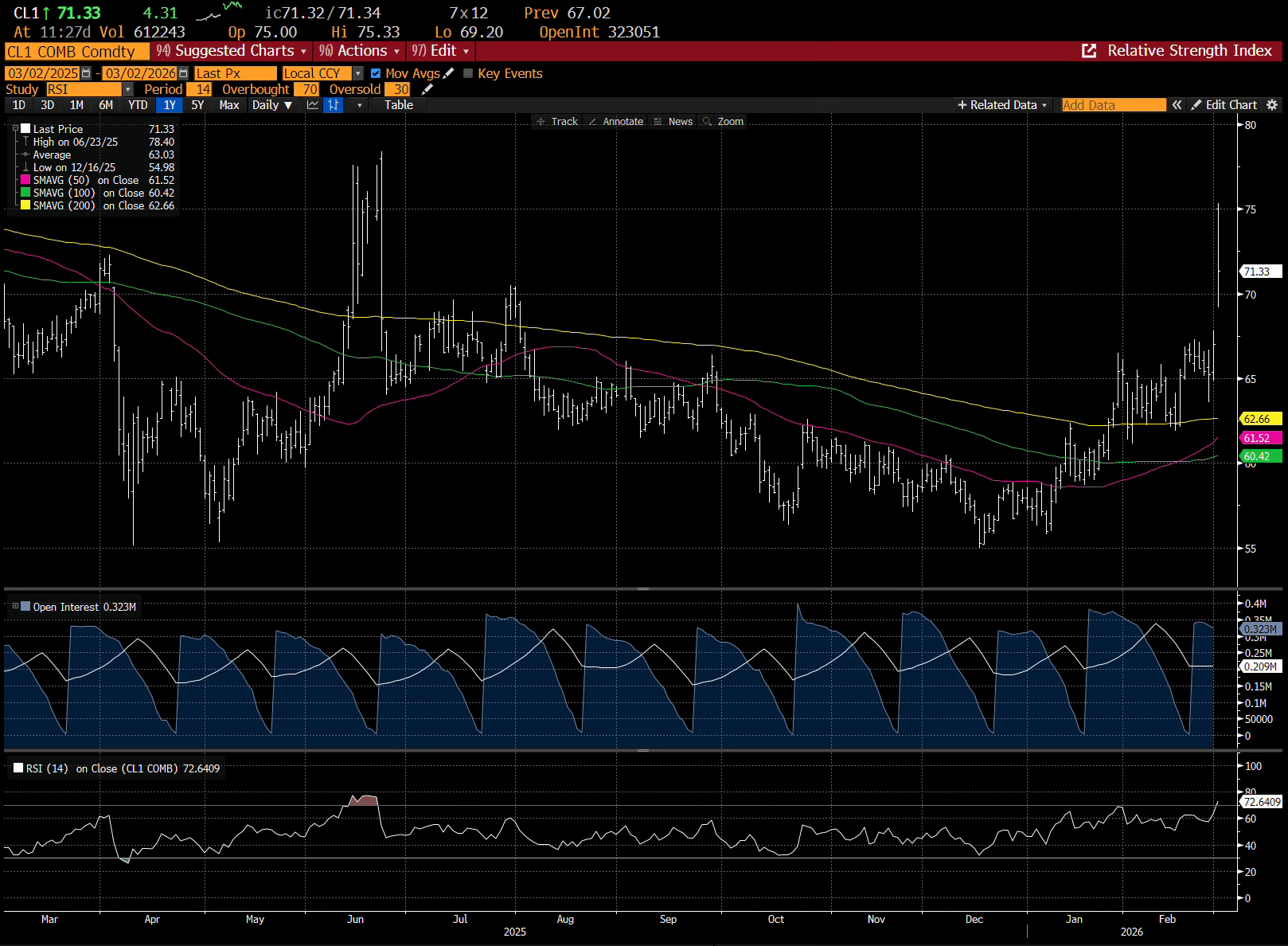Click the 0.323M open interest axis label
The width and height of the screenshot is (1288, 946).
[x=1261, y=629]
